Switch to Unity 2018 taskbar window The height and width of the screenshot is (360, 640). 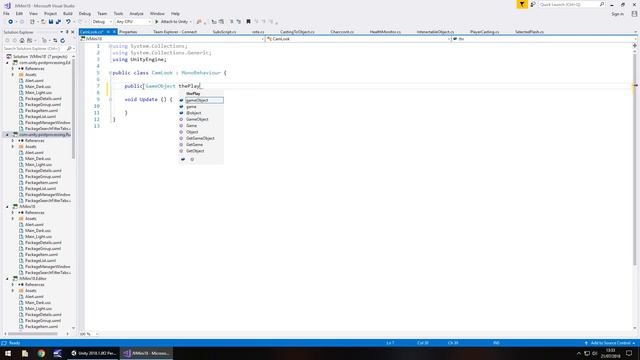(x=94, y=353)
